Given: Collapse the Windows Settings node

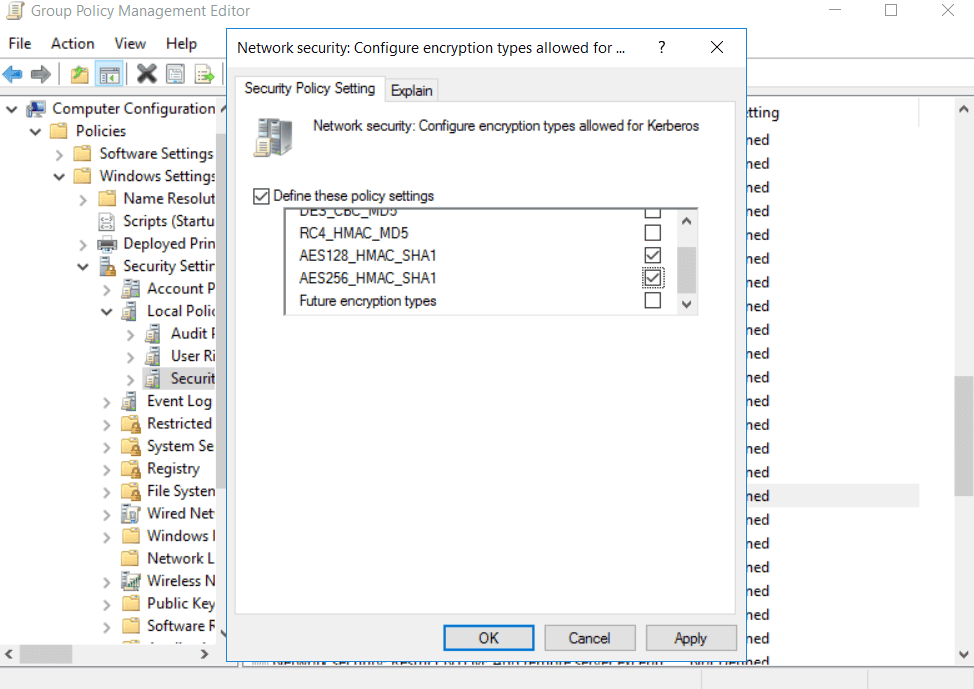Looking at the screenshot, I should tap(59, 177).
